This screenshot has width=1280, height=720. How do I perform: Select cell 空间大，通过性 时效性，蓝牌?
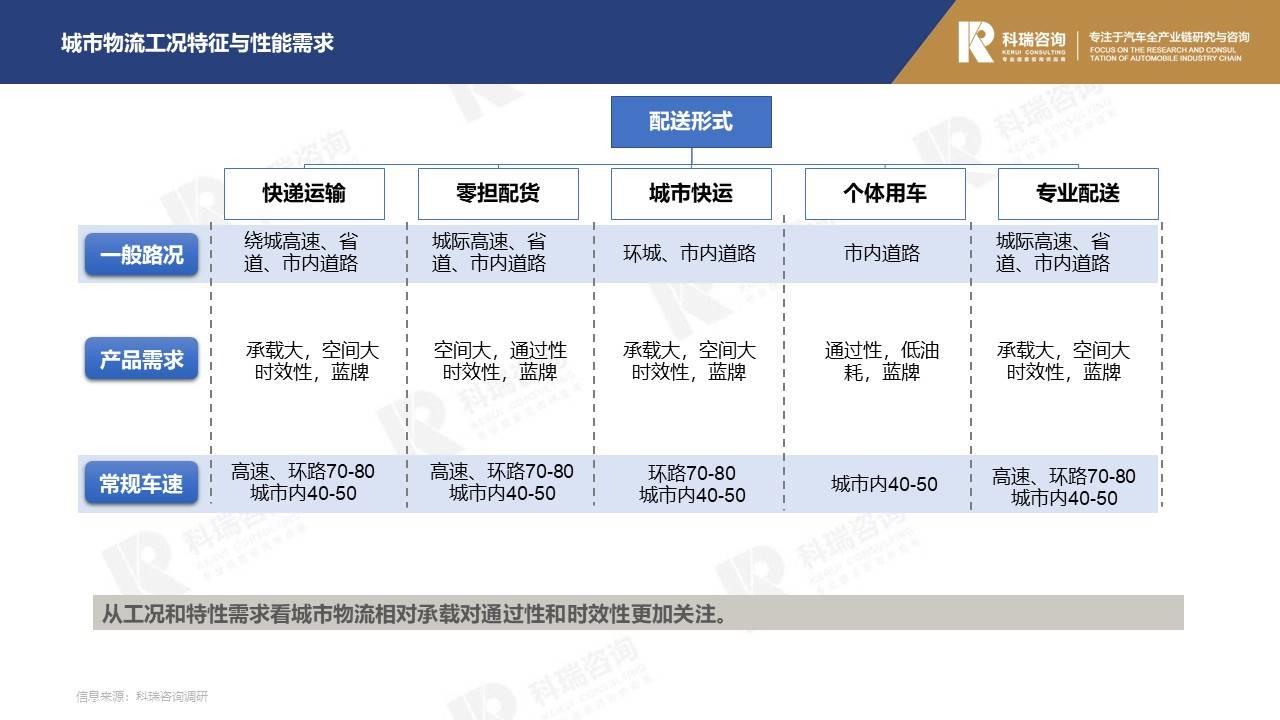(x=500, y=361)
